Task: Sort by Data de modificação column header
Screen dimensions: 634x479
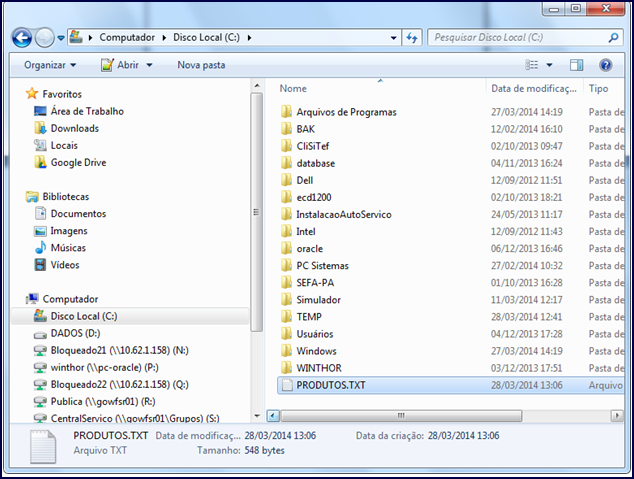Action: [x=534, y=88]
